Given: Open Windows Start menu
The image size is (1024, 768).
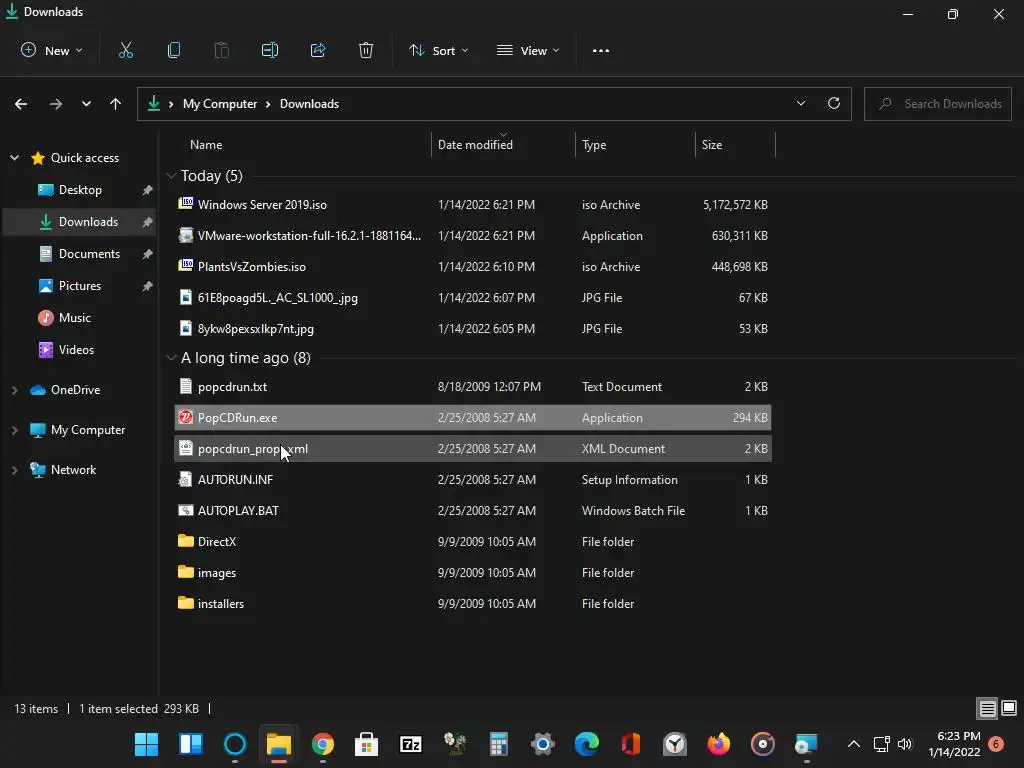Looking at the screenshot, I should (146, 744).
